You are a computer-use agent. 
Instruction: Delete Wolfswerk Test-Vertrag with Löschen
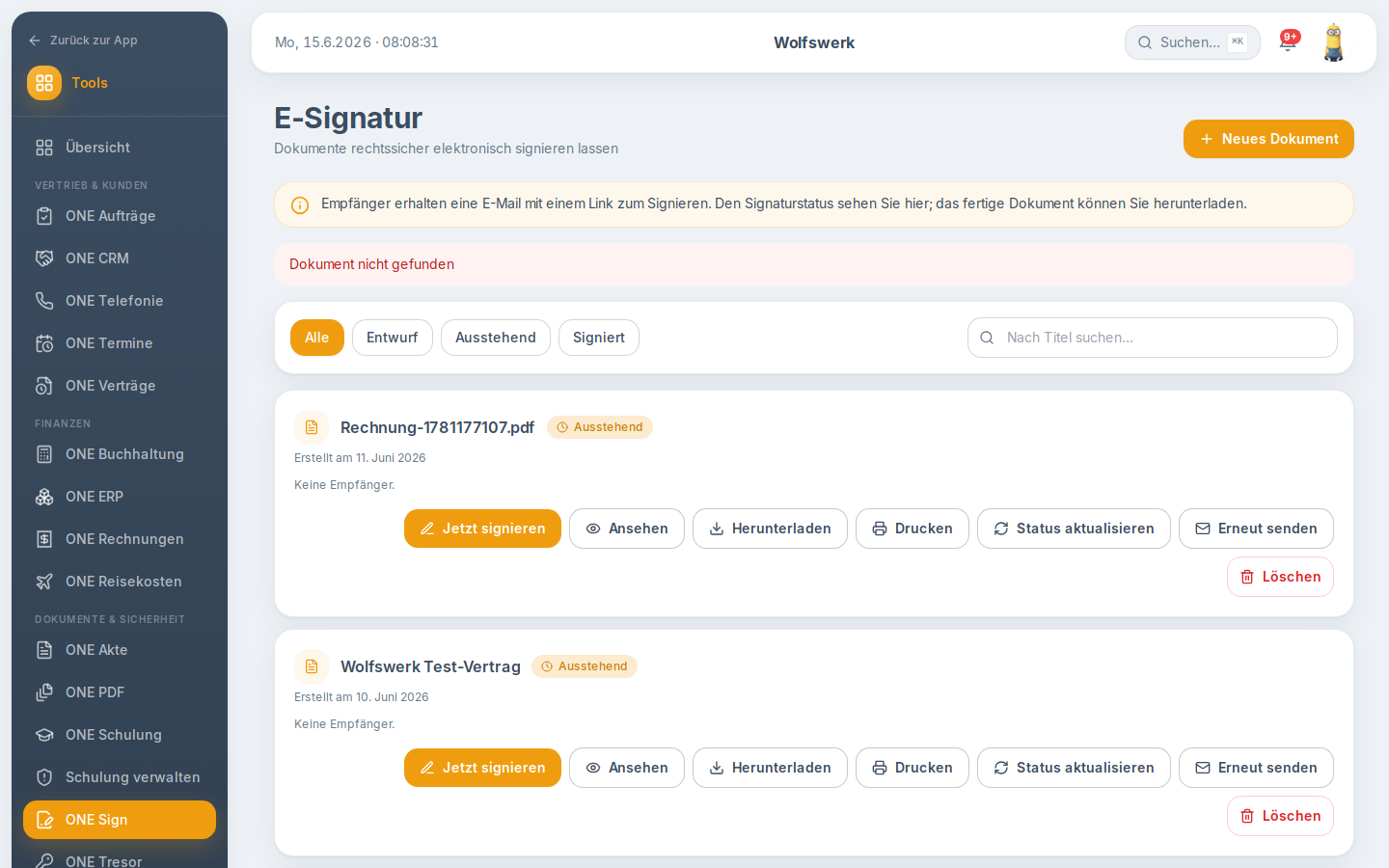click(1280, 816)
